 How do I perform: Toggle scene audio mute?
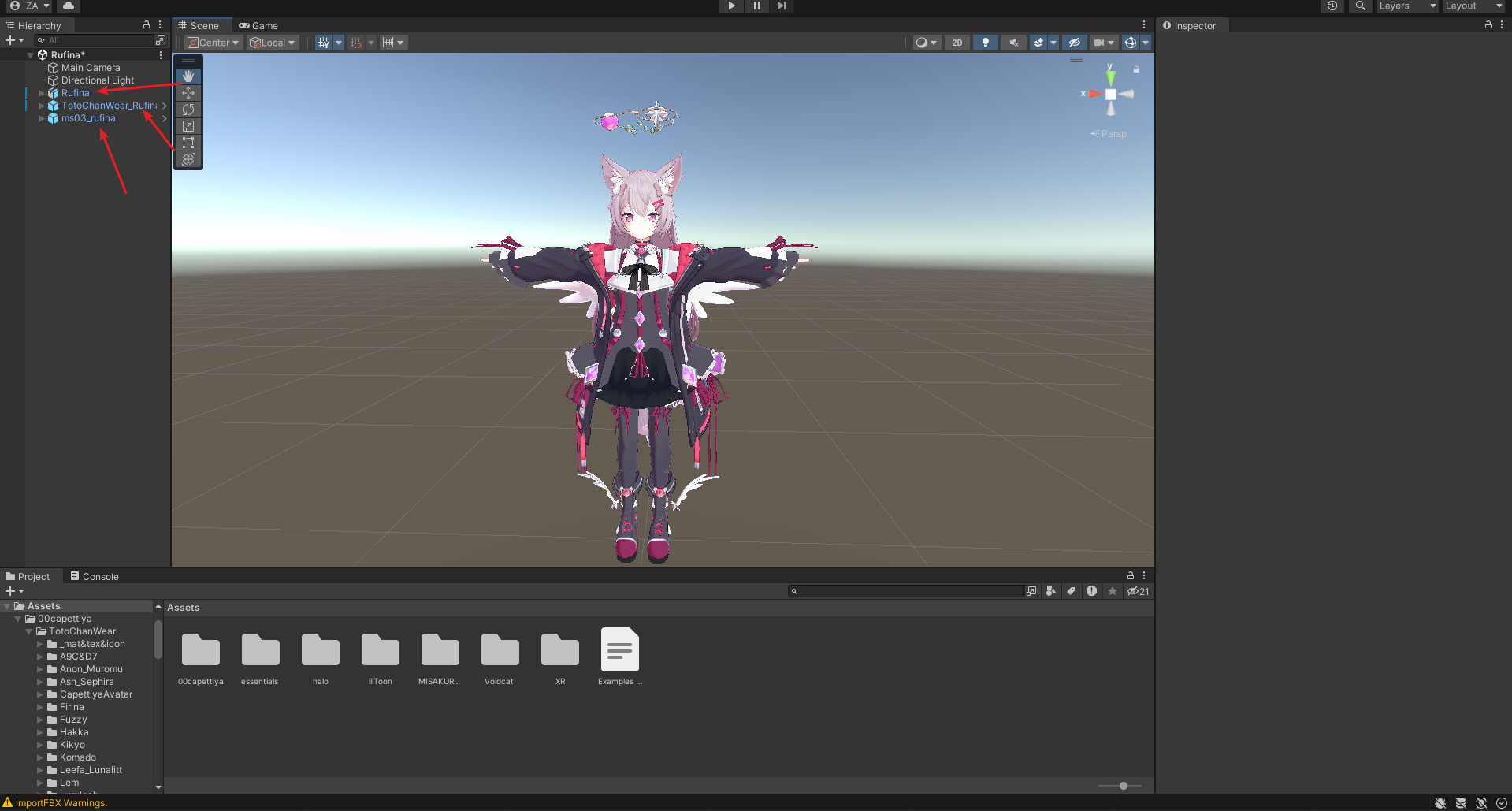tap(1013, 43)
